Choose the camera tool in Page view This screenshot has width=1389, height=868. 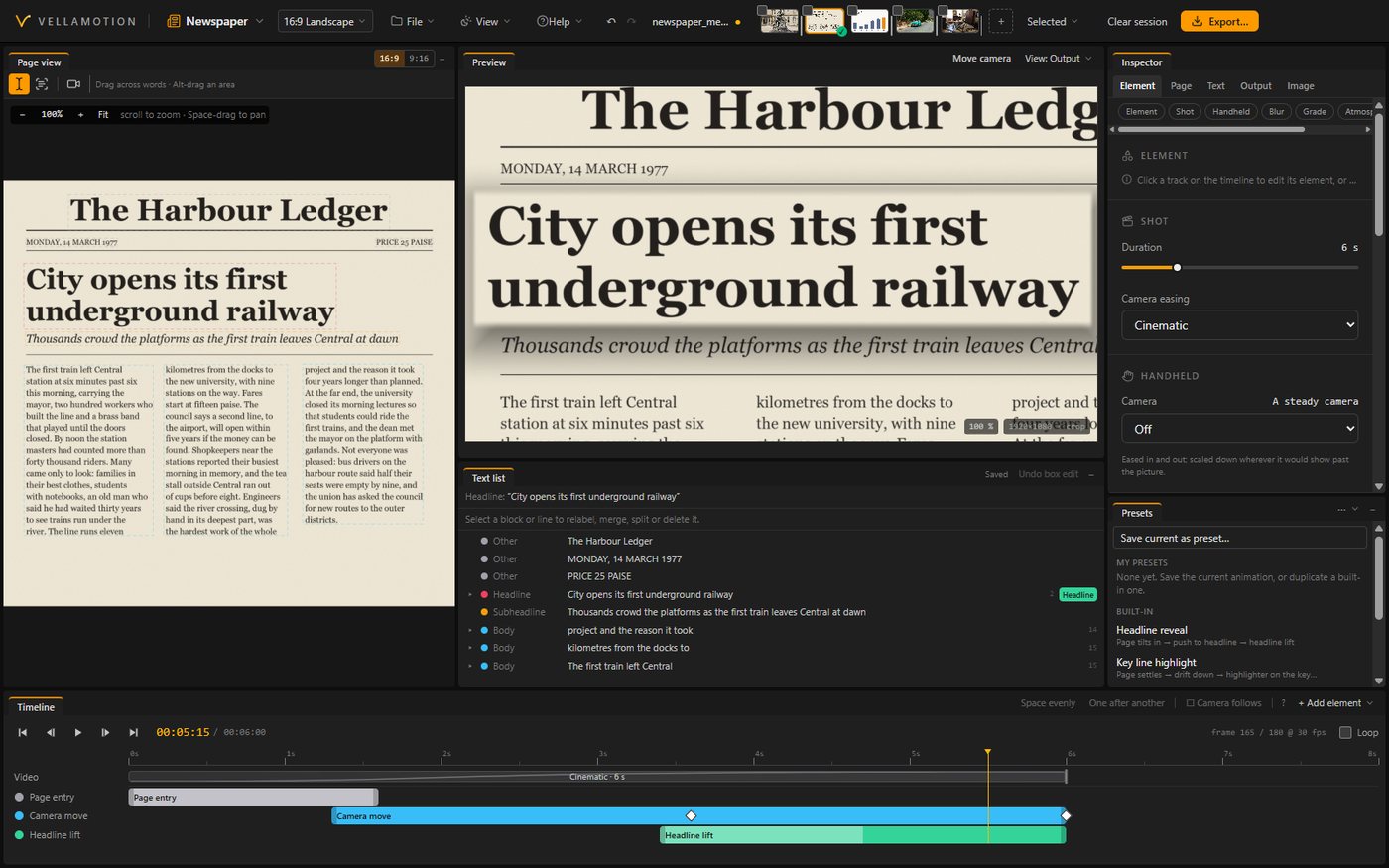click(73, 84)
